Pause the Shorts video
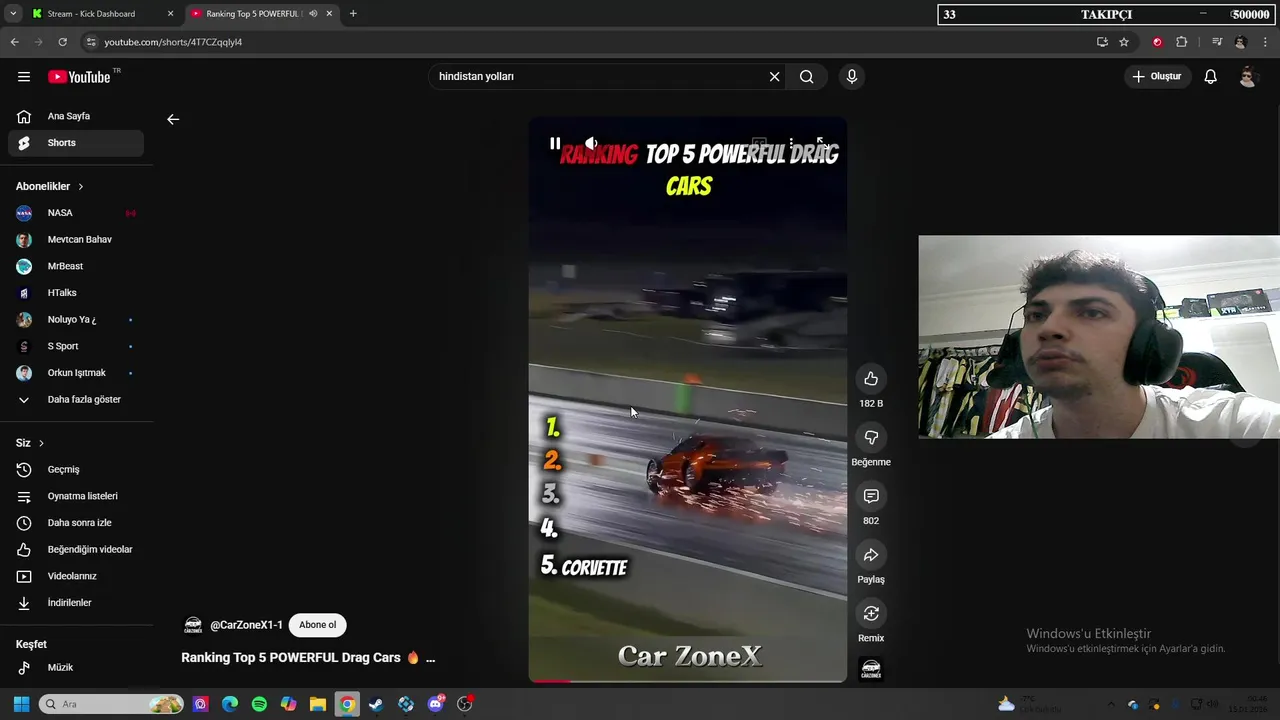The height and width of the screenshot is (720, 1280). [x=555, y=144]
